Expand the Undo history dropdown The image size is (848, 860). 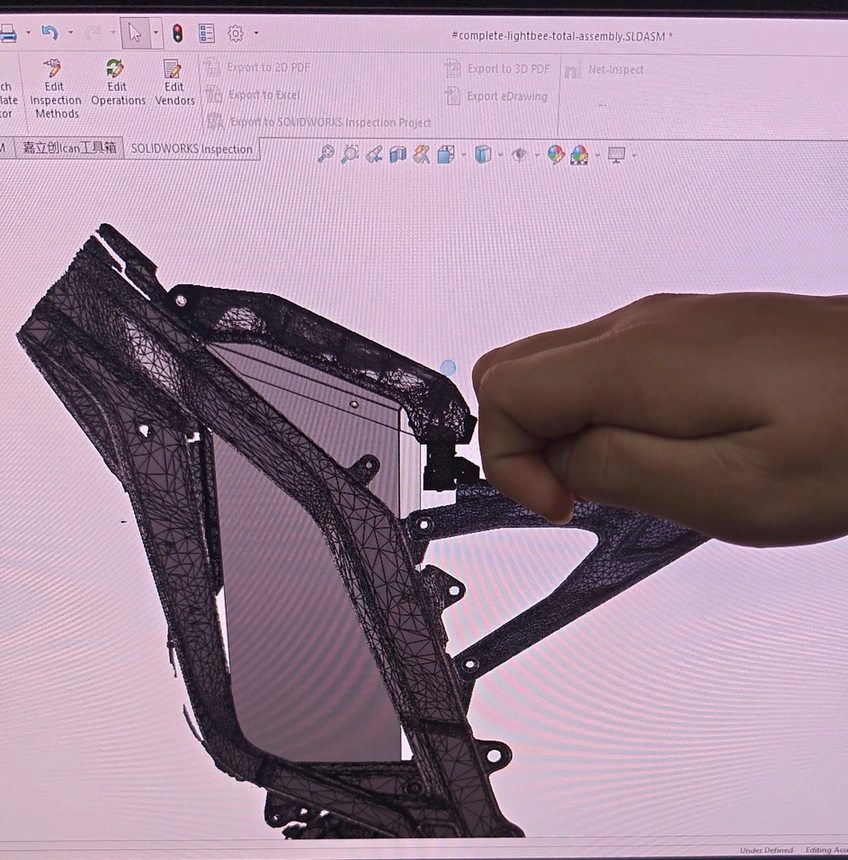71,33
